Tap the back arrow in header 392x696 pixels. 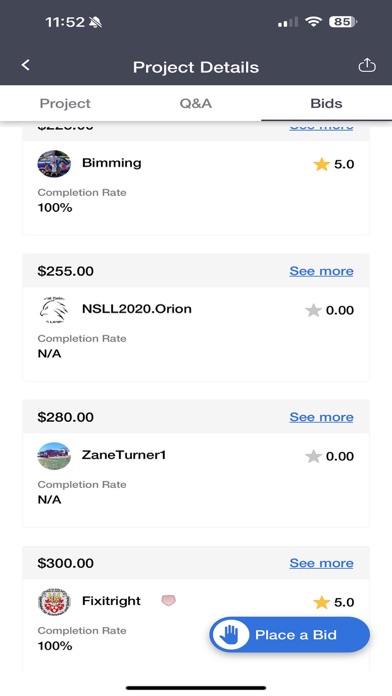coord(26,65)
